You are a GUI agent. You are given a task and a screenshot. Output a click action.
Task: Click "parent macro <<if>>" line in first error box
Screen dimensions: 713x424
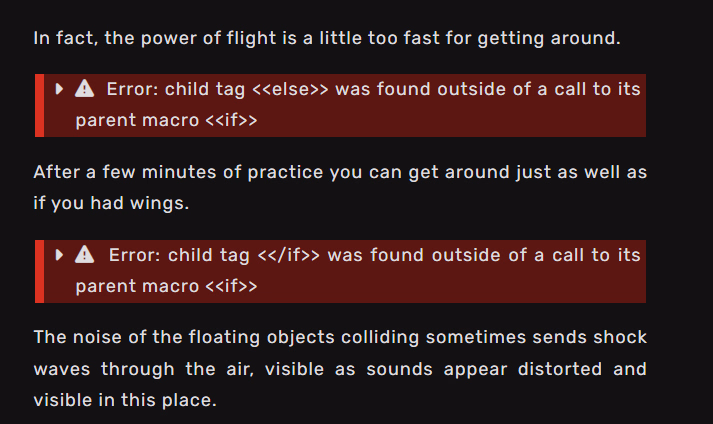pos(166,121)
